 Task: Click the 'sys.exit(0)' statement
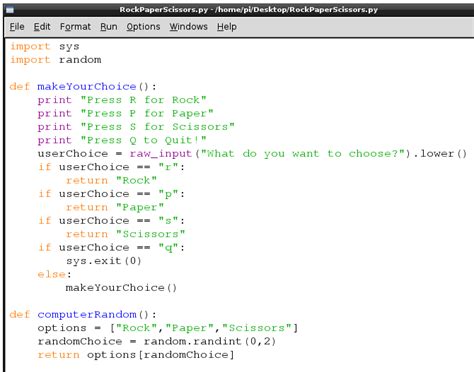(104, 261)
